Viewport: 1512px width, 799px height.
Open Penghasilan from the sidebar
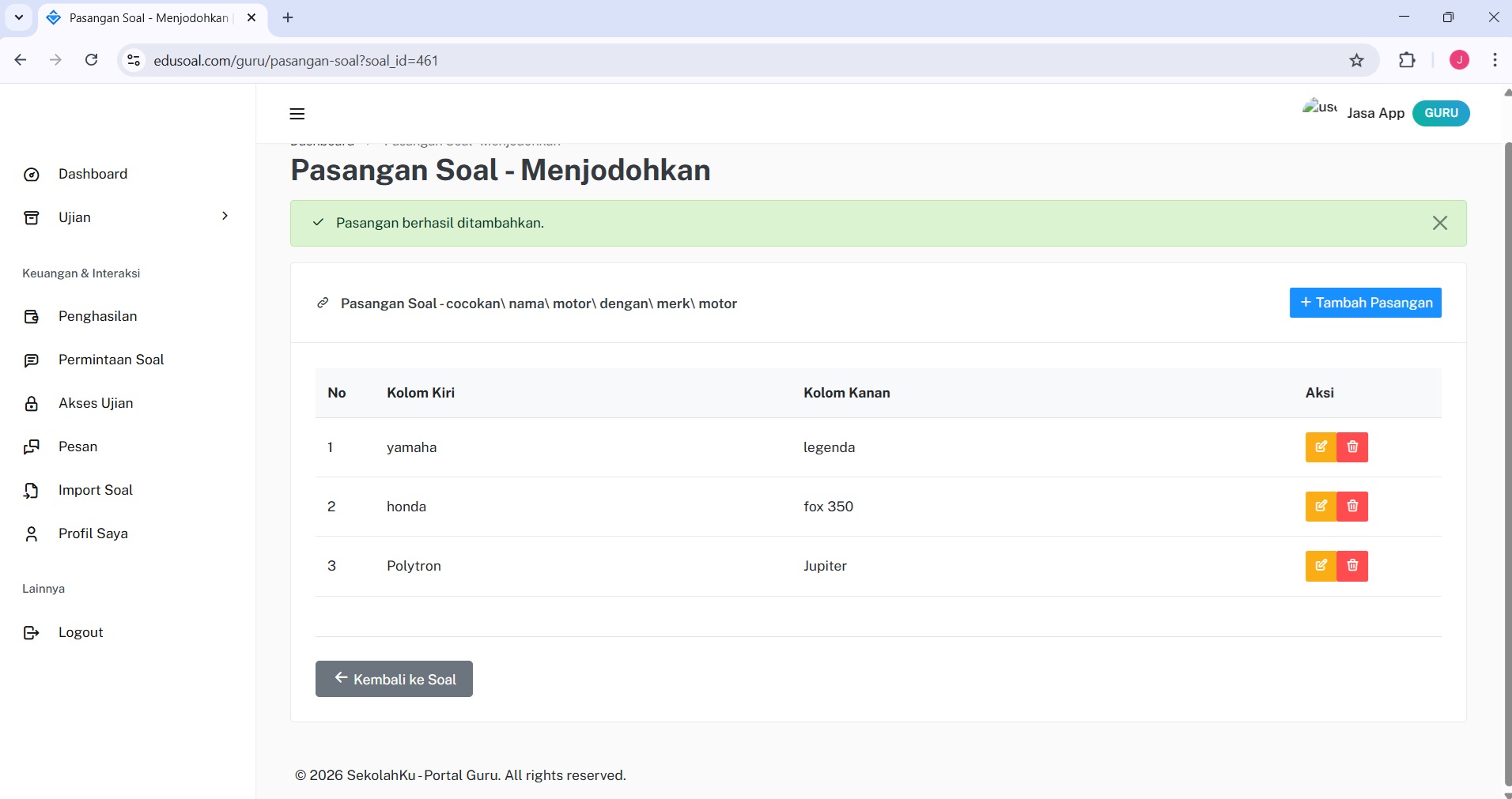click(98, 316)
